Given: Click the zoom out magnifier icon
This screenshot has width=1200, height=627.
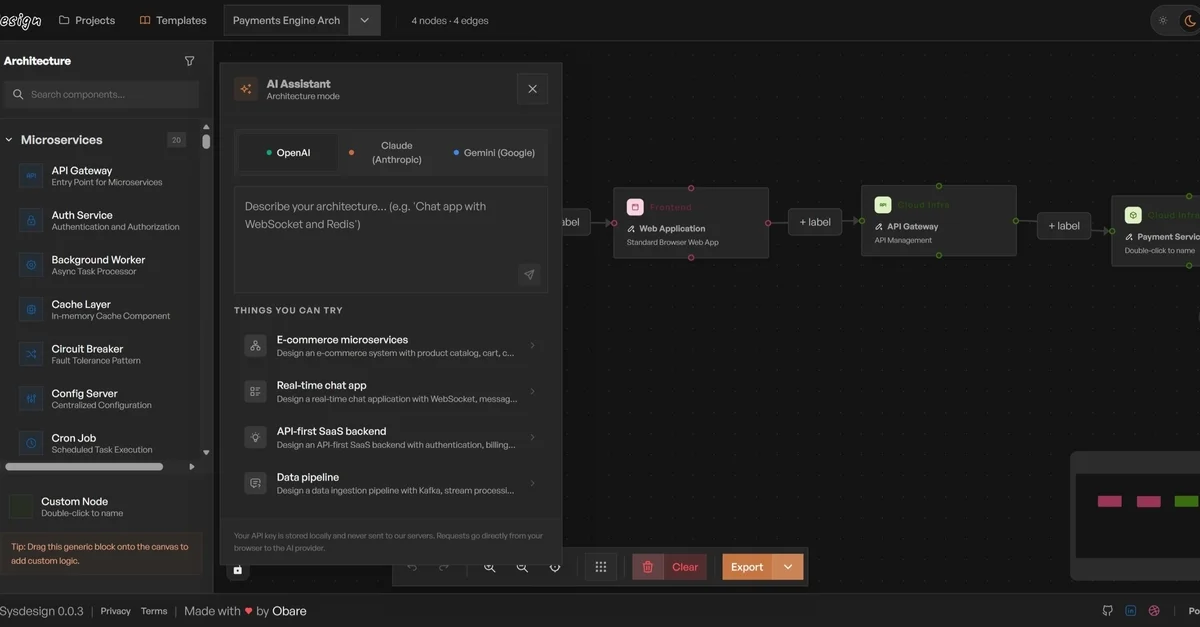Looking at the screenshot, I should tap(522, 567).
